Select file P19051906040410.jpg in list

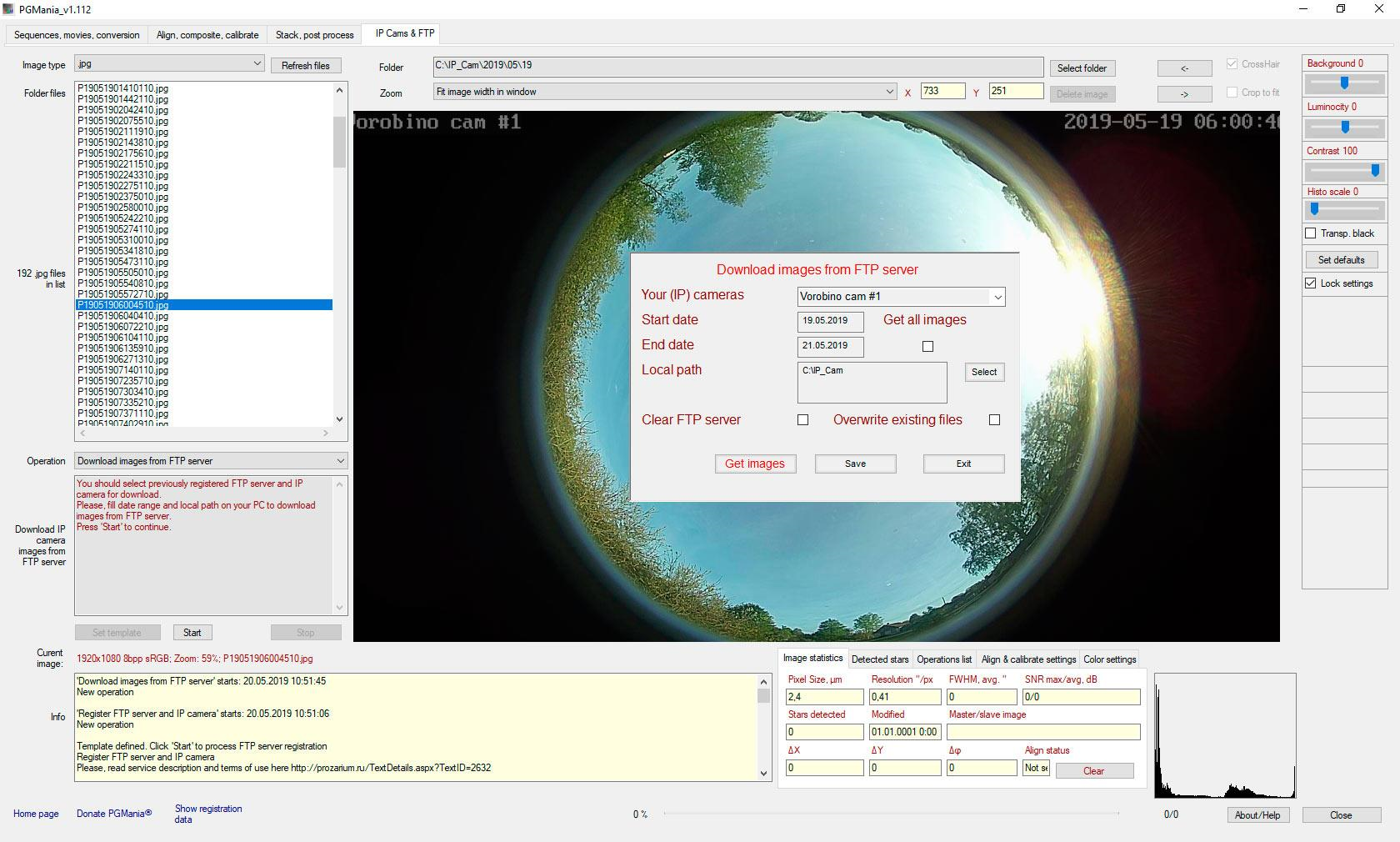(x=123, y=316)
